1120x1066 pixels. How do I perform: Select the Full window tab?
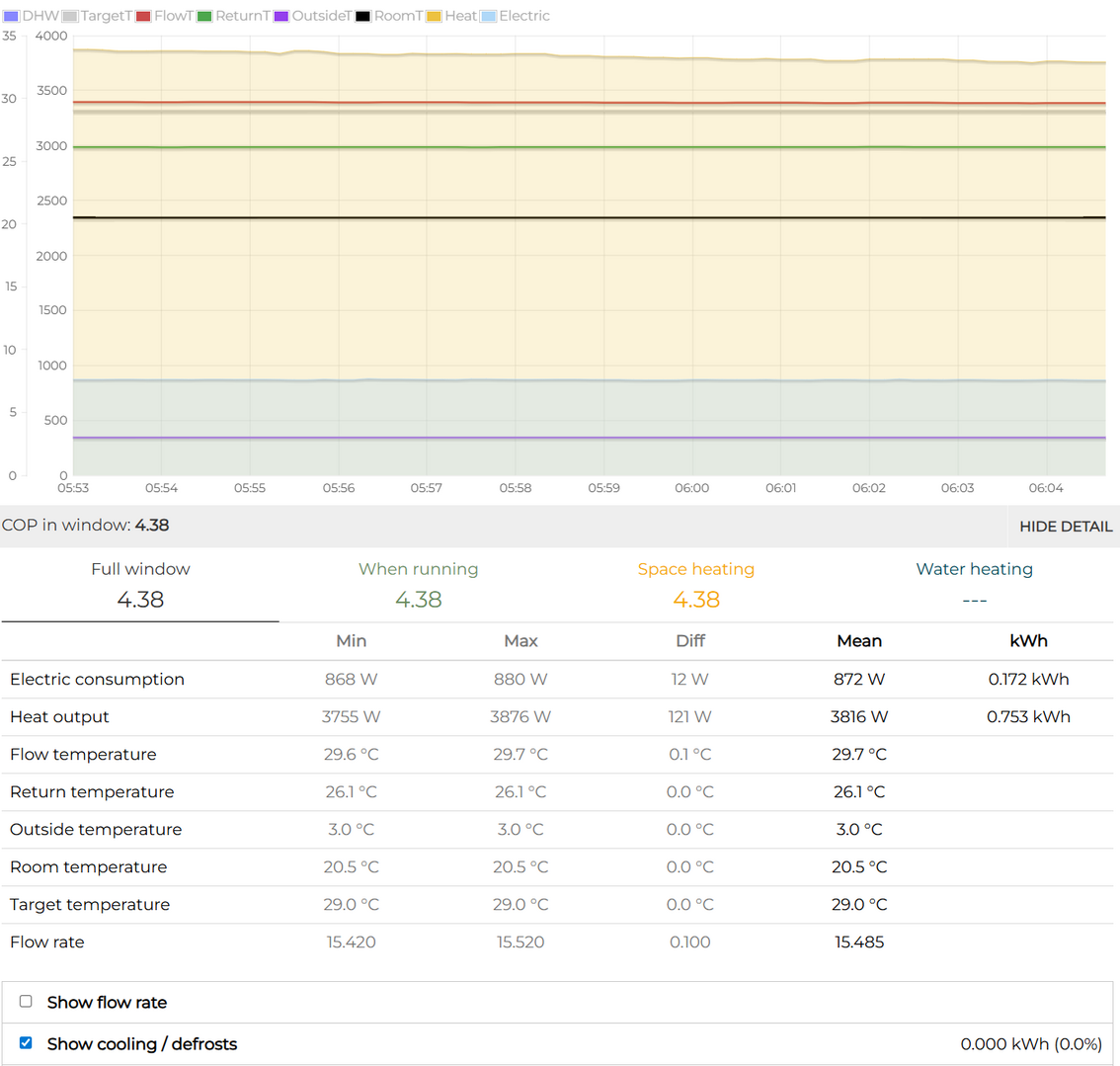(140, 584)
